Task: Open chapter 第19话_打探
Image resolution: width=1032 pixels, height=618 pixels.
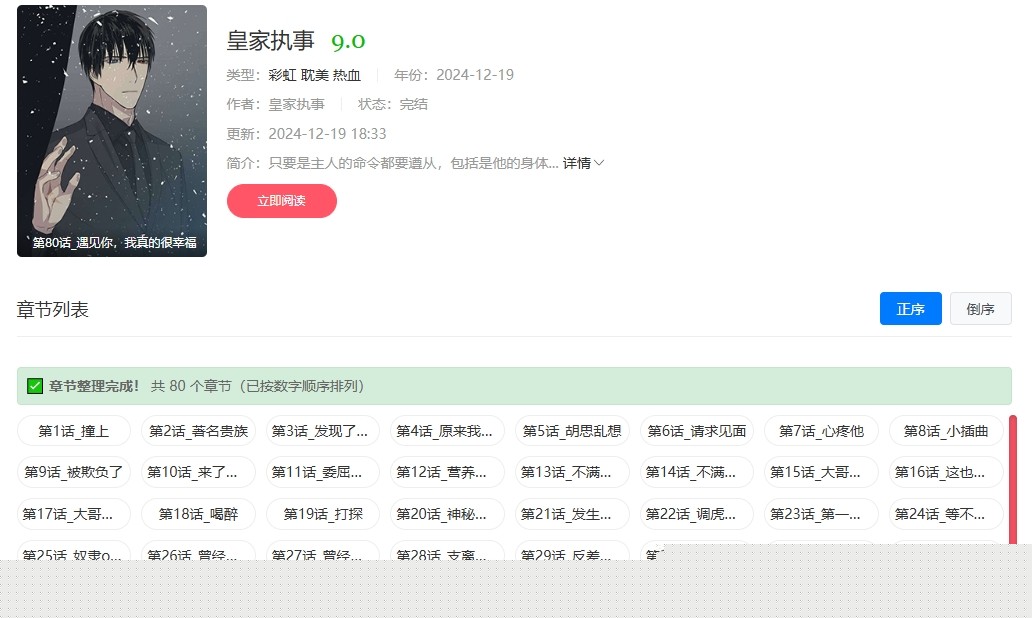Action: (x=323, y=512)
